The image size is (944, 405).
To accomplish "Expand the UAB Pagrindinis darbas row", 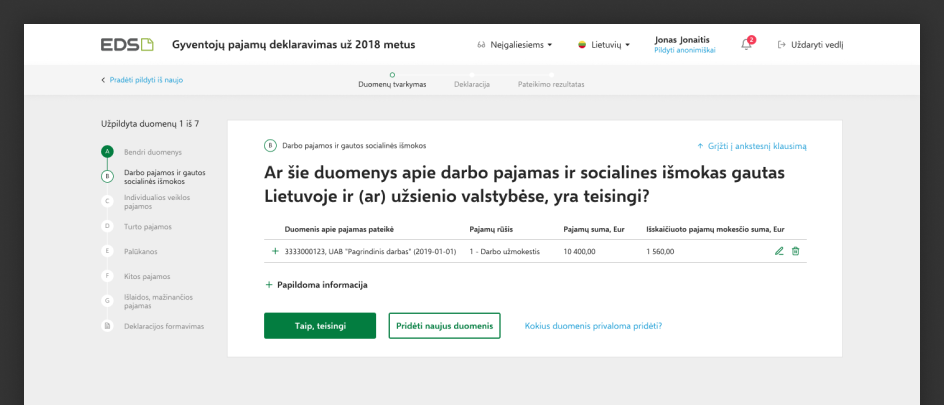I will click(x=275, y=251).
